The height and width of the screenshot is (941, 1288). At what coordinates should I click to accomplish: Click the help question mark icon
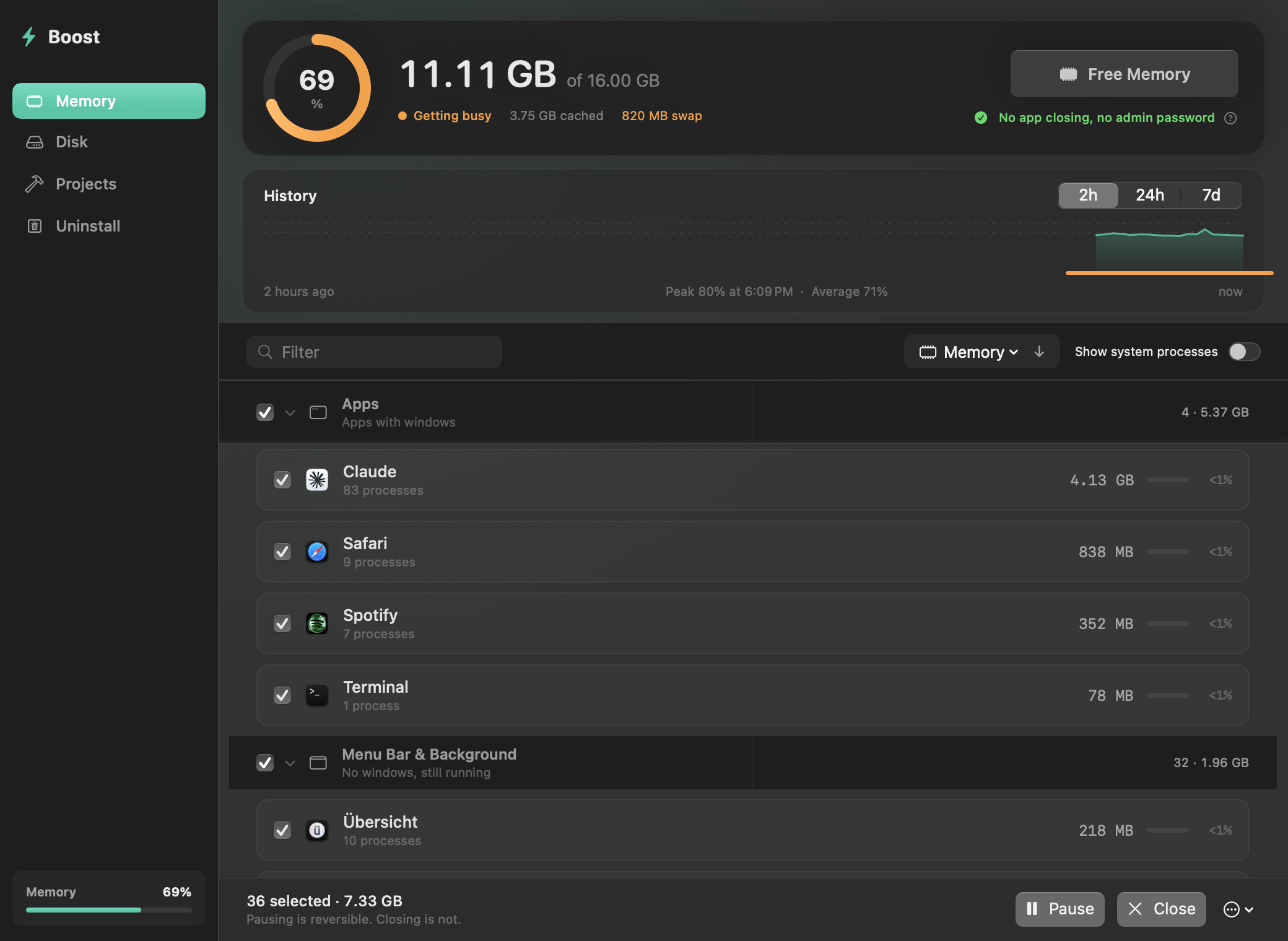[1230, 118]
